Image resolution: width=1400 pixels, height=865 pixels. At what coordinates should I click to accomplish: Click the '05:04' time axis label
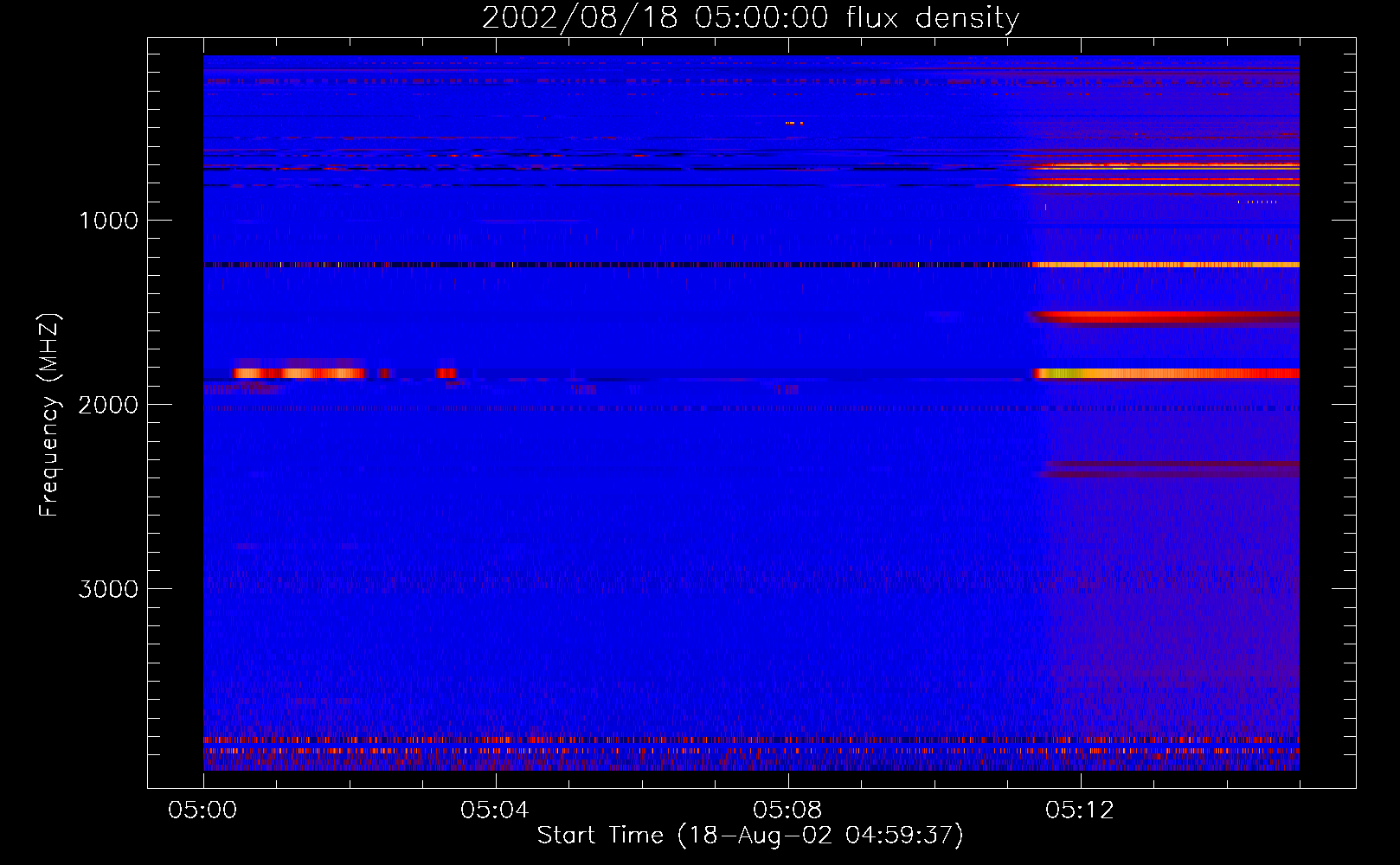[x=495, y=811]
